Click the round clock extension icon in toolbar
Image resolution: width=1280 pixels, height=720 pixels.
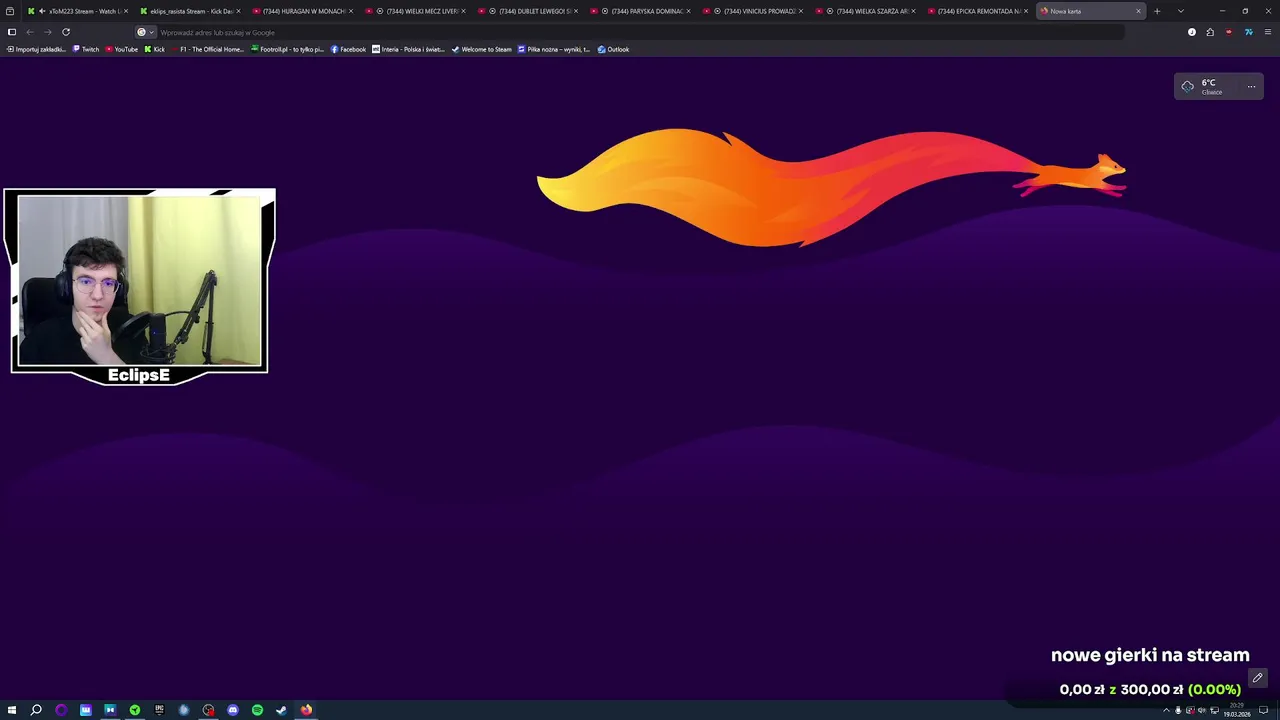click(1191, 32)
